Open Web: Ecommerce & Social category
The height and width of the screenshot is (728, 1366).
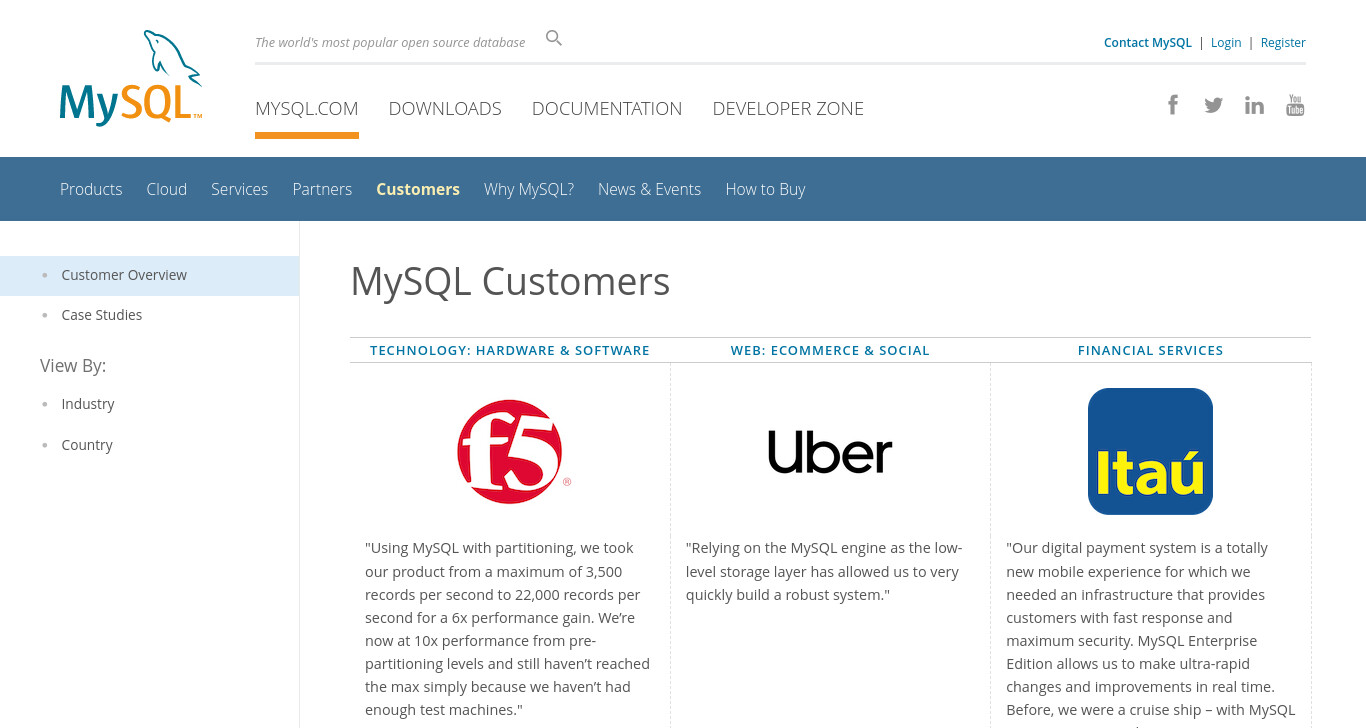pyautogui.click(x=830, y=350)
